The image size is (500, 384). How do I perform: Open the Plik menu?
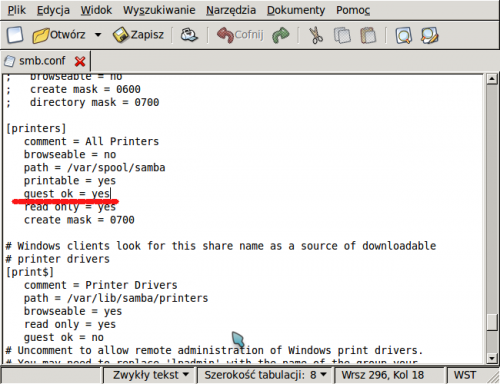click(17, 10)
